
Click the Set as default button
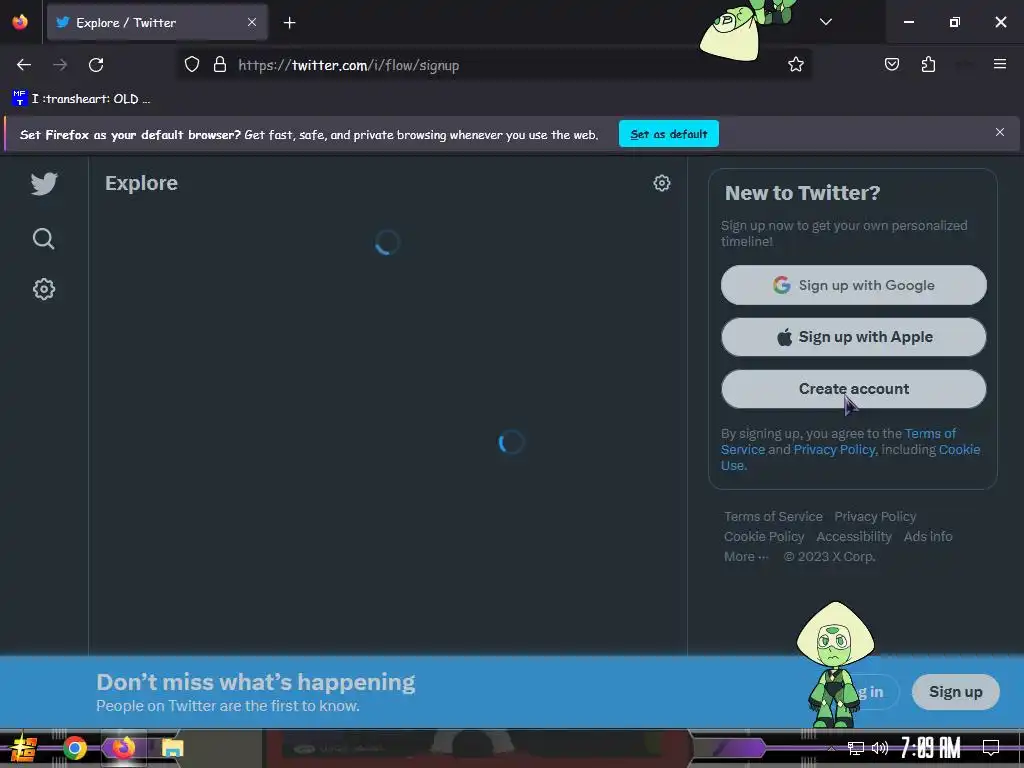tap(669, 134)
